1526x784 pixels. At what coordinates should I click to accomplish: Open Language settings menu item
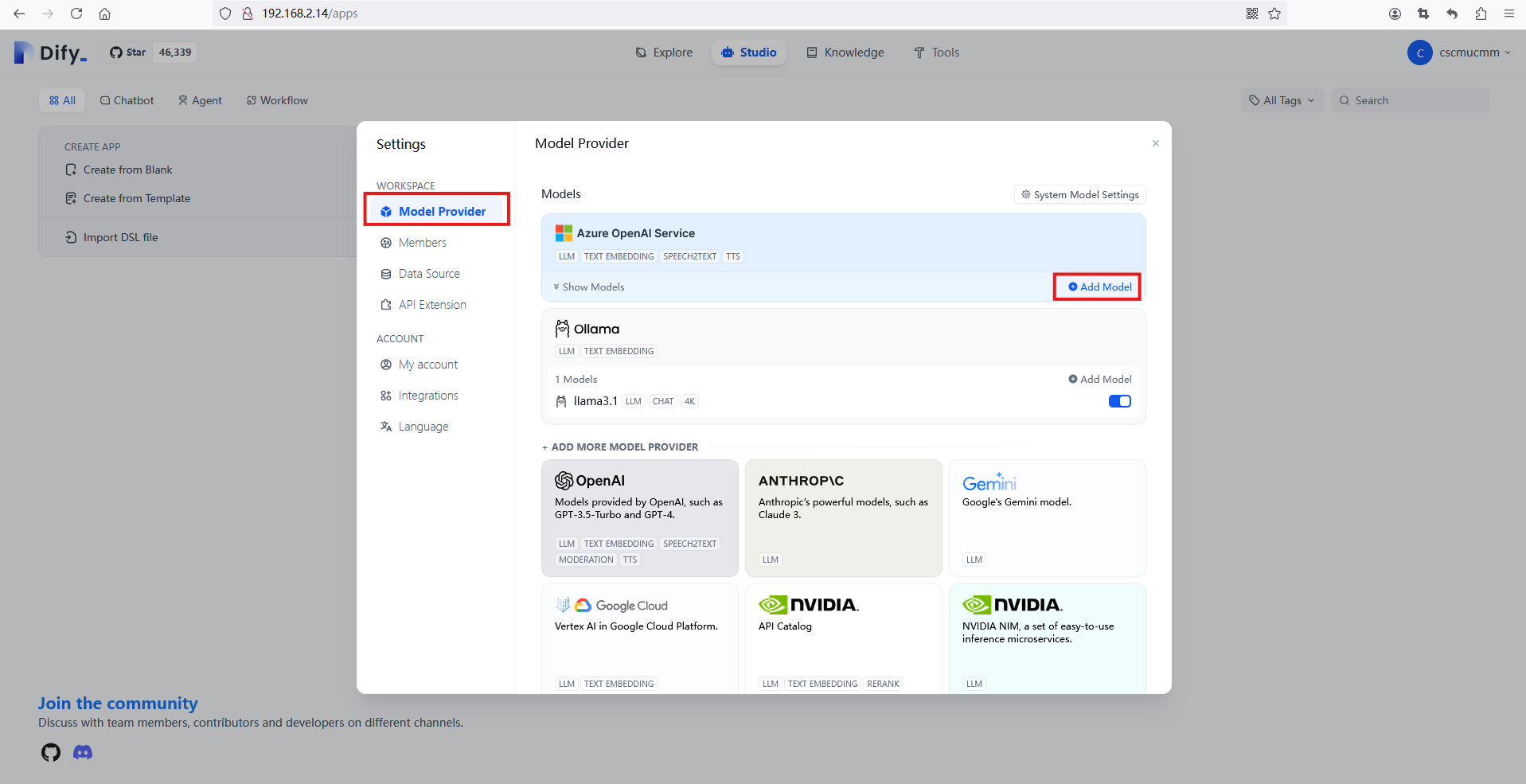pos(423,427)
